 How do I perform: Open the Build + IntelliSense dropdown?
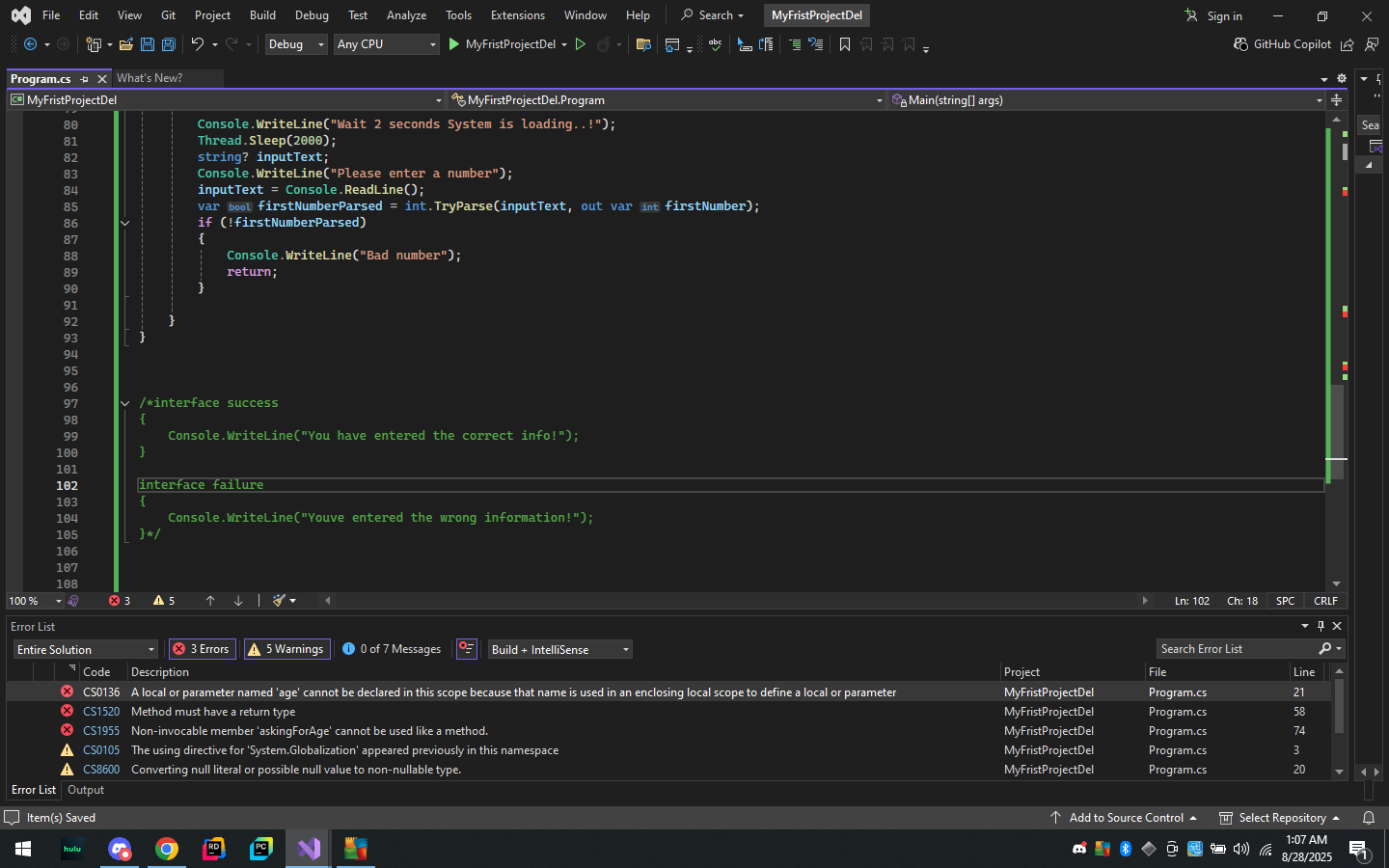(559, 649)
